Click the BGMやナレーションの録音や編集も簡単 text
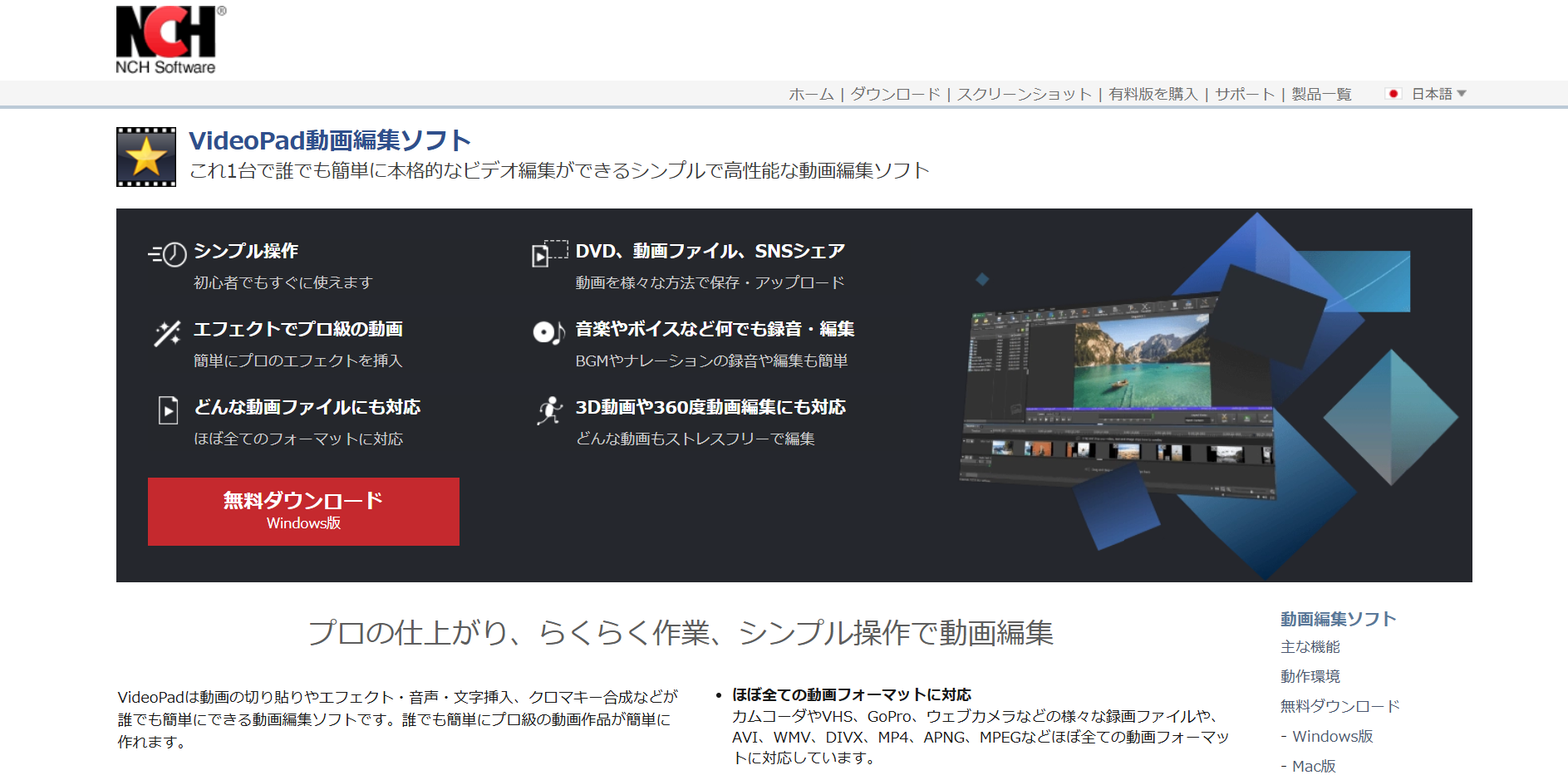The image size is (1568, 775). coord(712,361)
